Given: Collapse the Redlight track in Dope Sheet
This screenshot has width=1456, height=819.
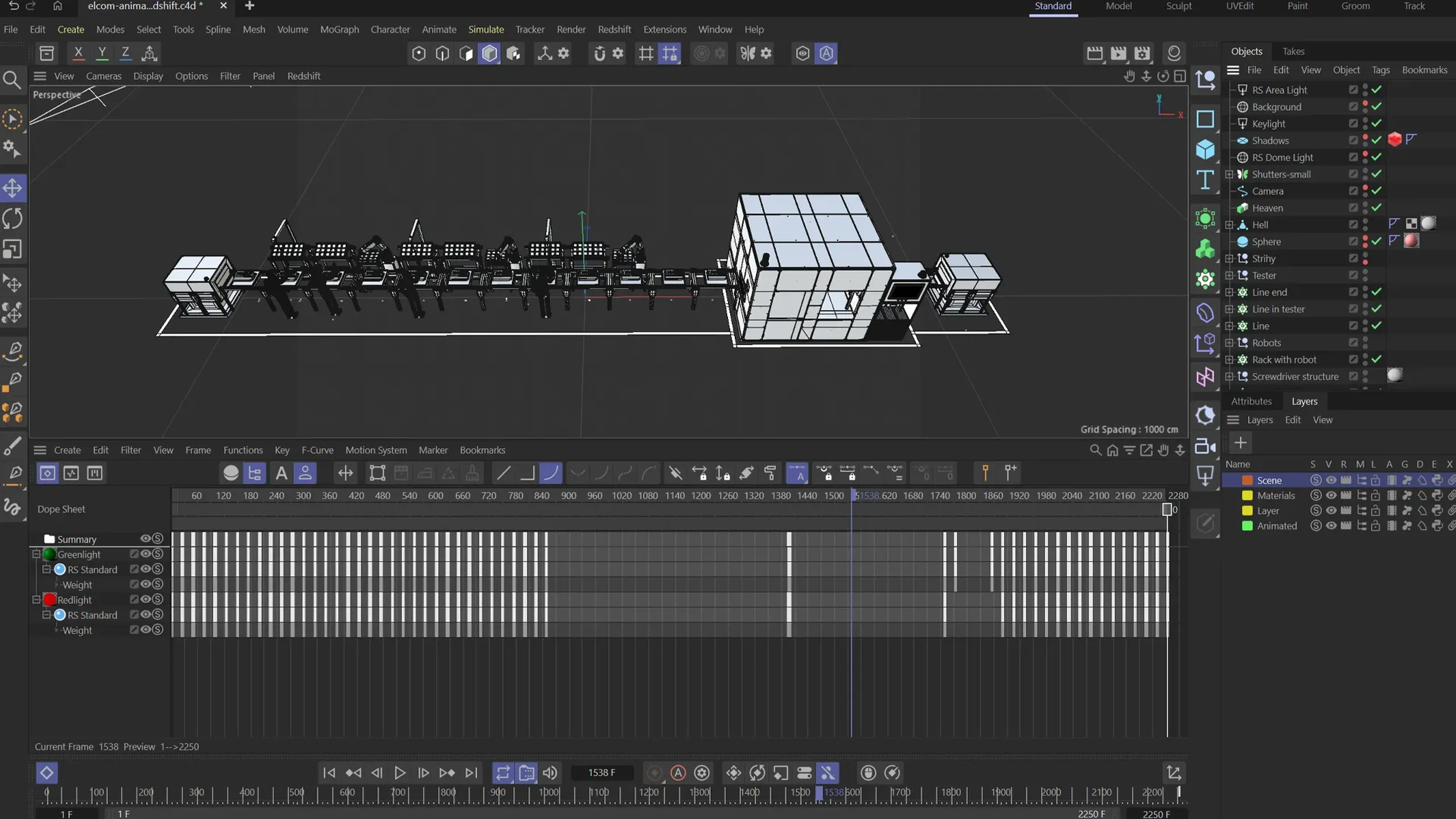Looking at the screenshot, I should 36,599.
